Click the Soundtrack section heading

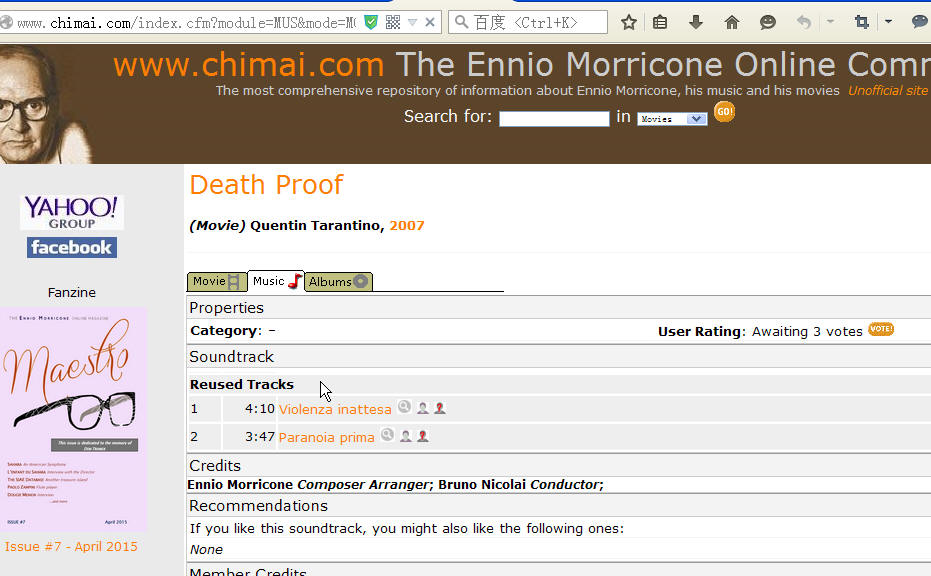232,357
